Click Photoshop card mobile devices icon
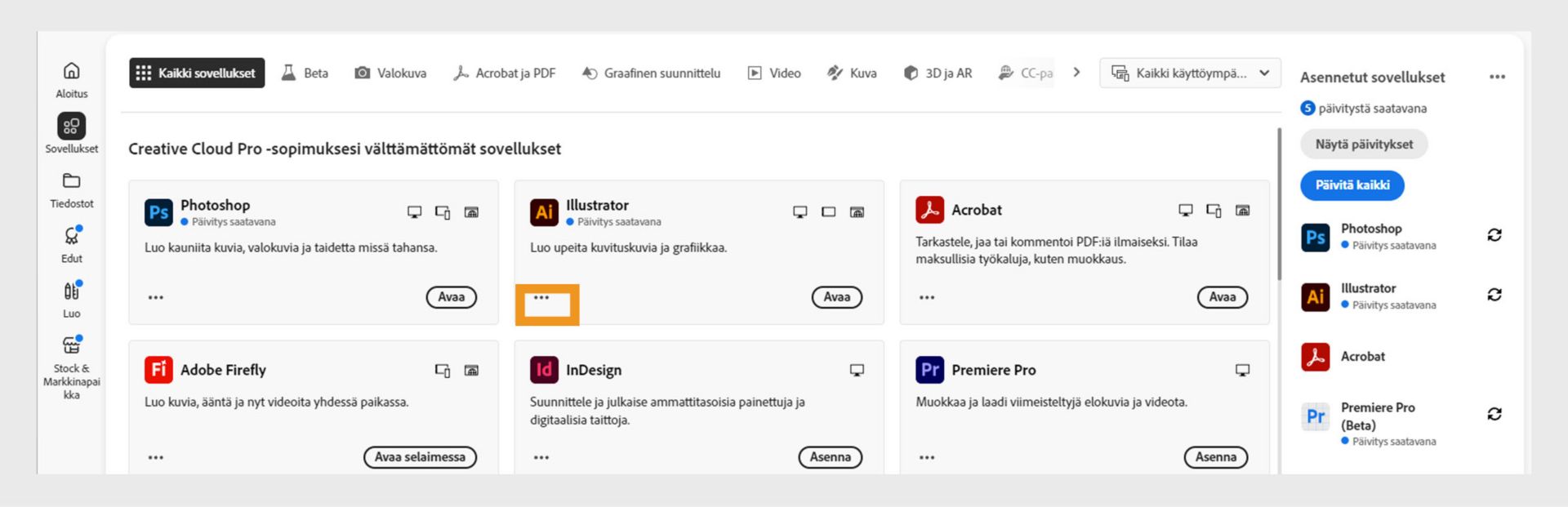The height and width of the screenshot is (507, 1568). tap(443, 212)
